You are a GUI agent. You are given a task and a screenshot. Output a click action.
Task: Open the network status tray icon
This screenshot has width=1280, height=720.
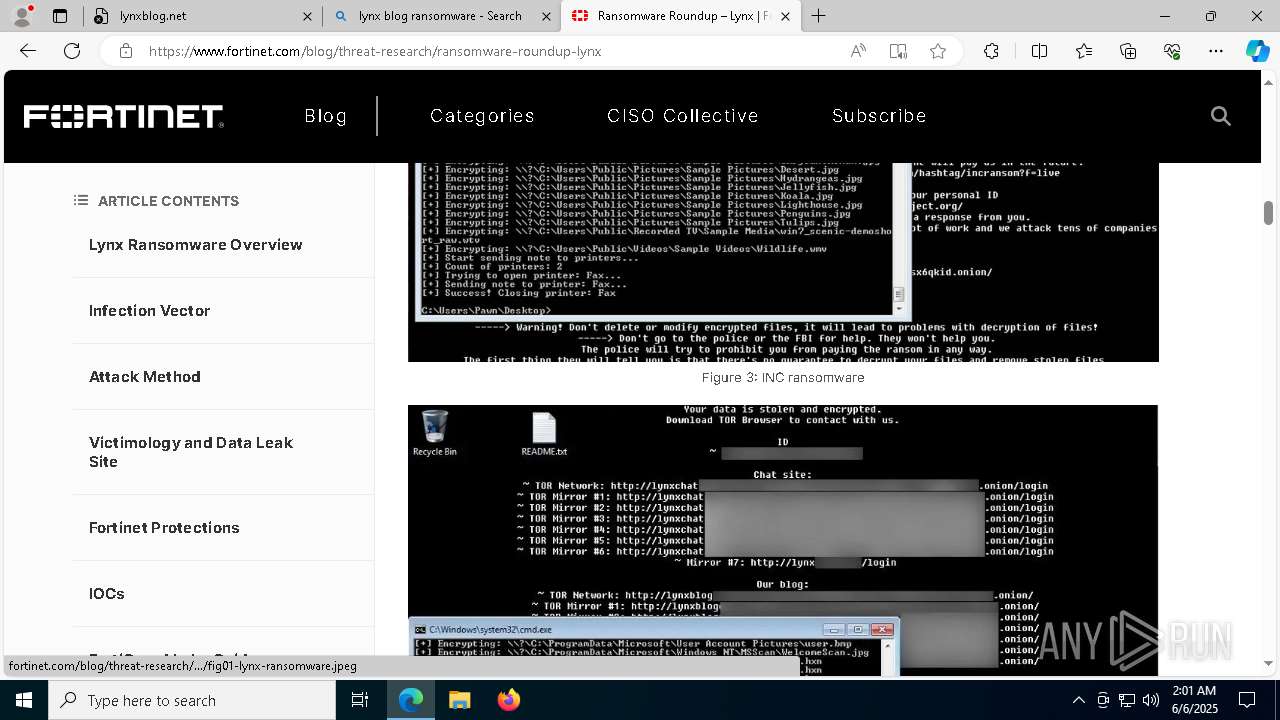point(1127,700)
